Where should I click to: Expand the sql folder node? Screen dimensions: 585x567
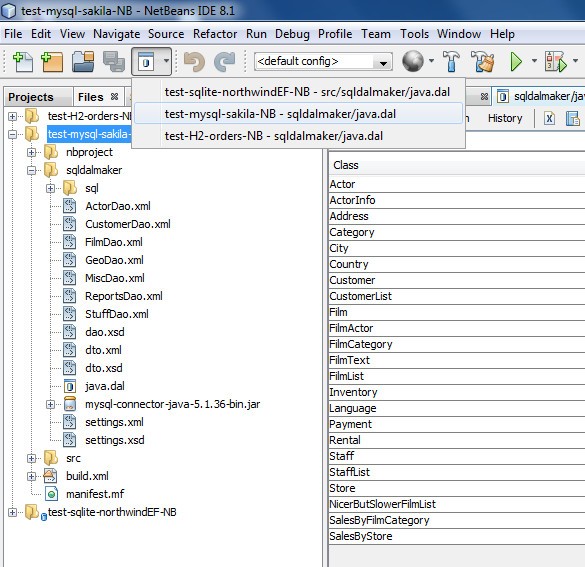(x=51, y=188)
